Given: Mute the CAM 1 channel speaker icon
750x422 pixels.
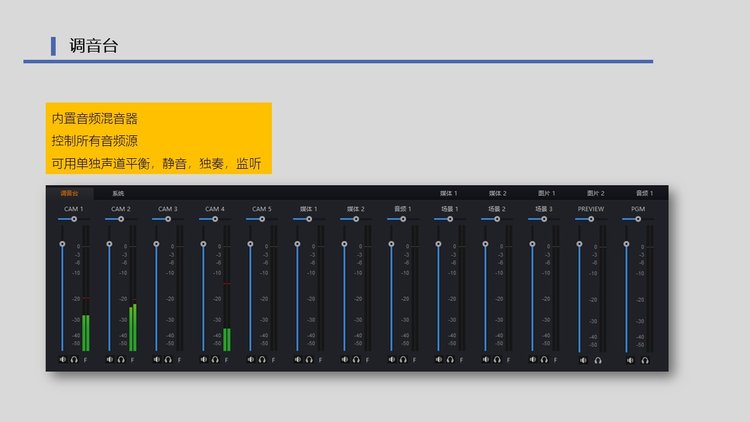Looking at the screenshot, I should (63, 359).
